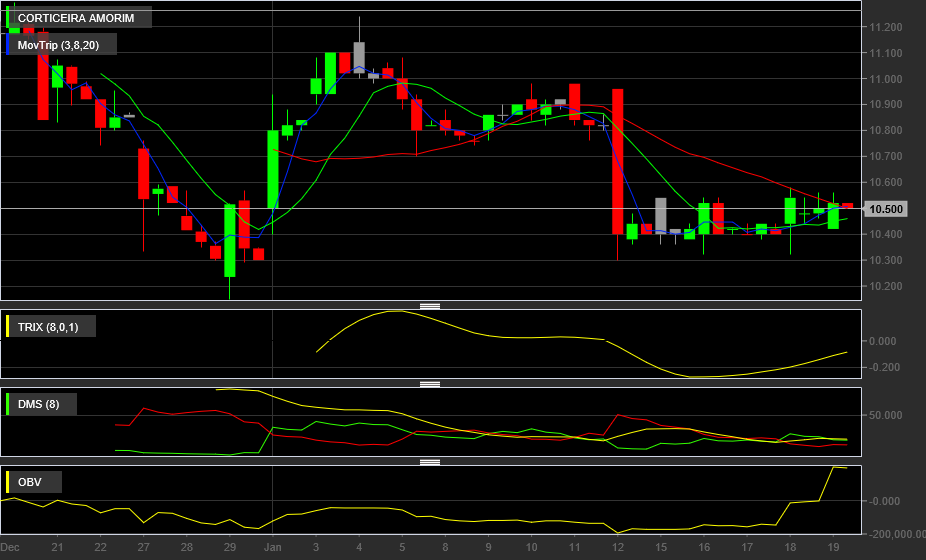The image size is (926, 560).
Task: Click the CORTICEIRA AMORIM chart label
Action: 79,18
